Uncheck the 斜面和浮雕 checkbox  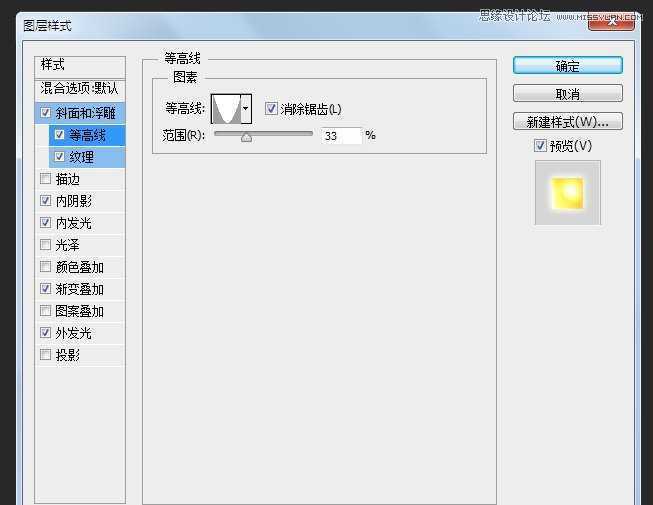click(x=45, y=113)
